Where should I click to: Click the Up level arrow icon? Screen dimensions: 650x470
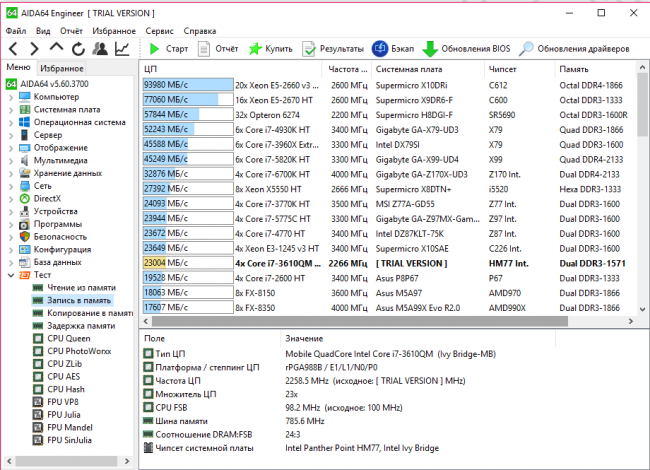coord(56,48)
